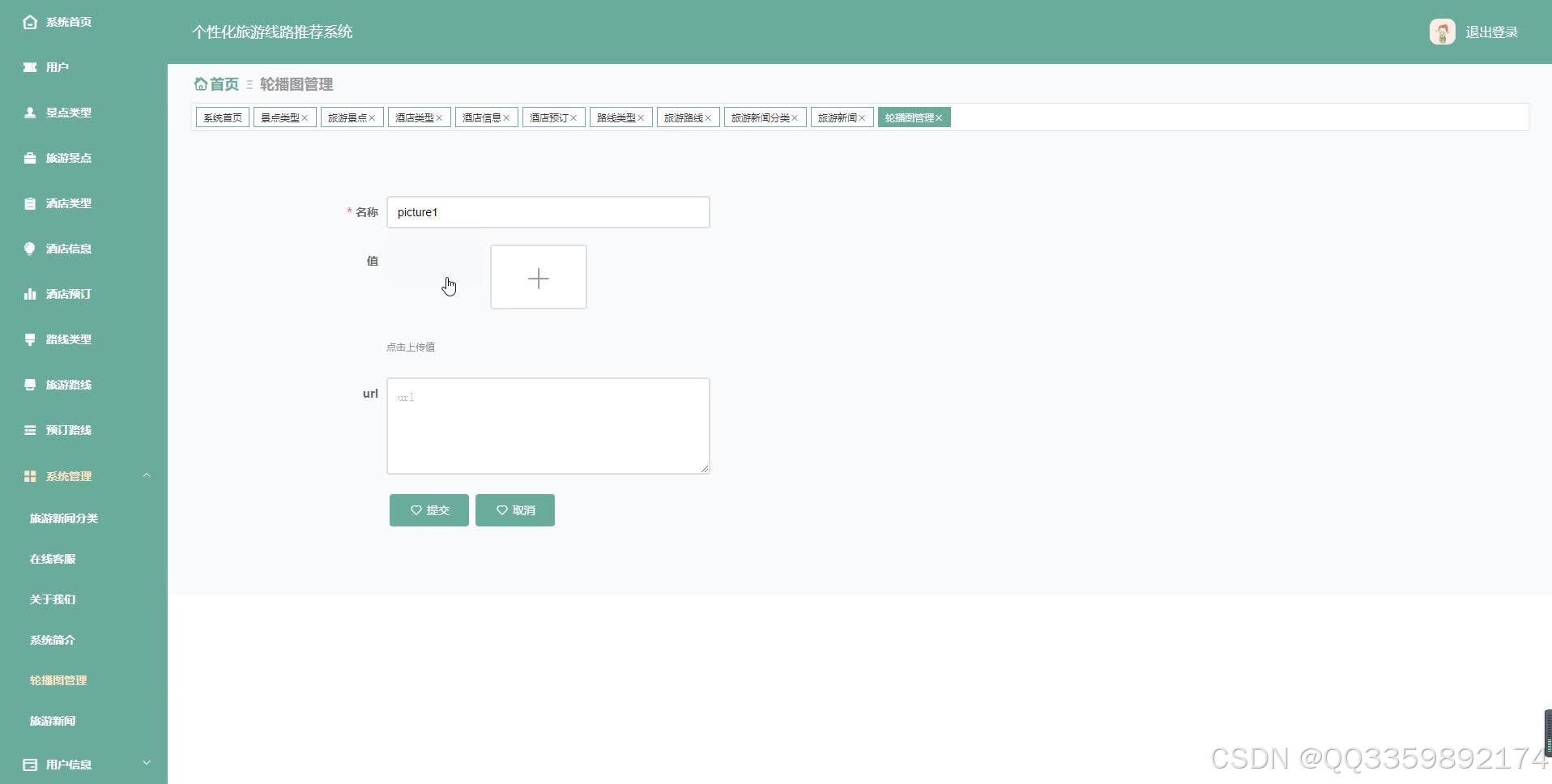Click the 预订路线 list icon

click(30, 430)
